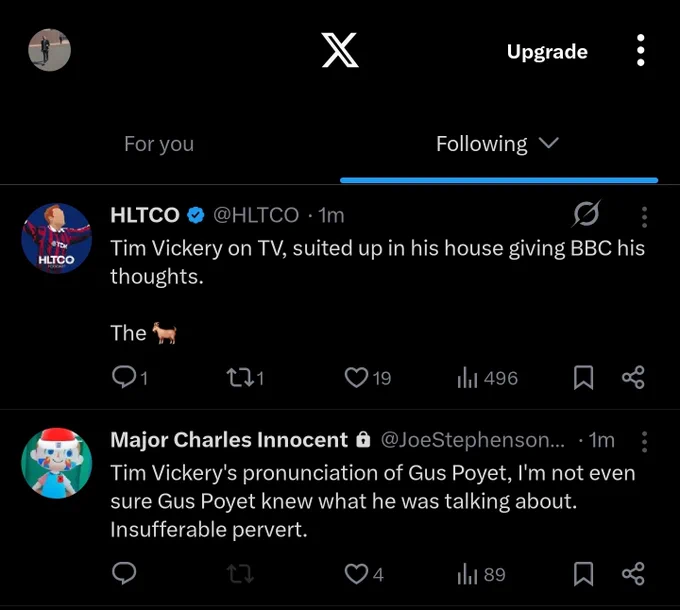Screen dimensions: 680x610
Task: Switch to the For you tab
Action: pyautogui.click(x=159, y=144)
